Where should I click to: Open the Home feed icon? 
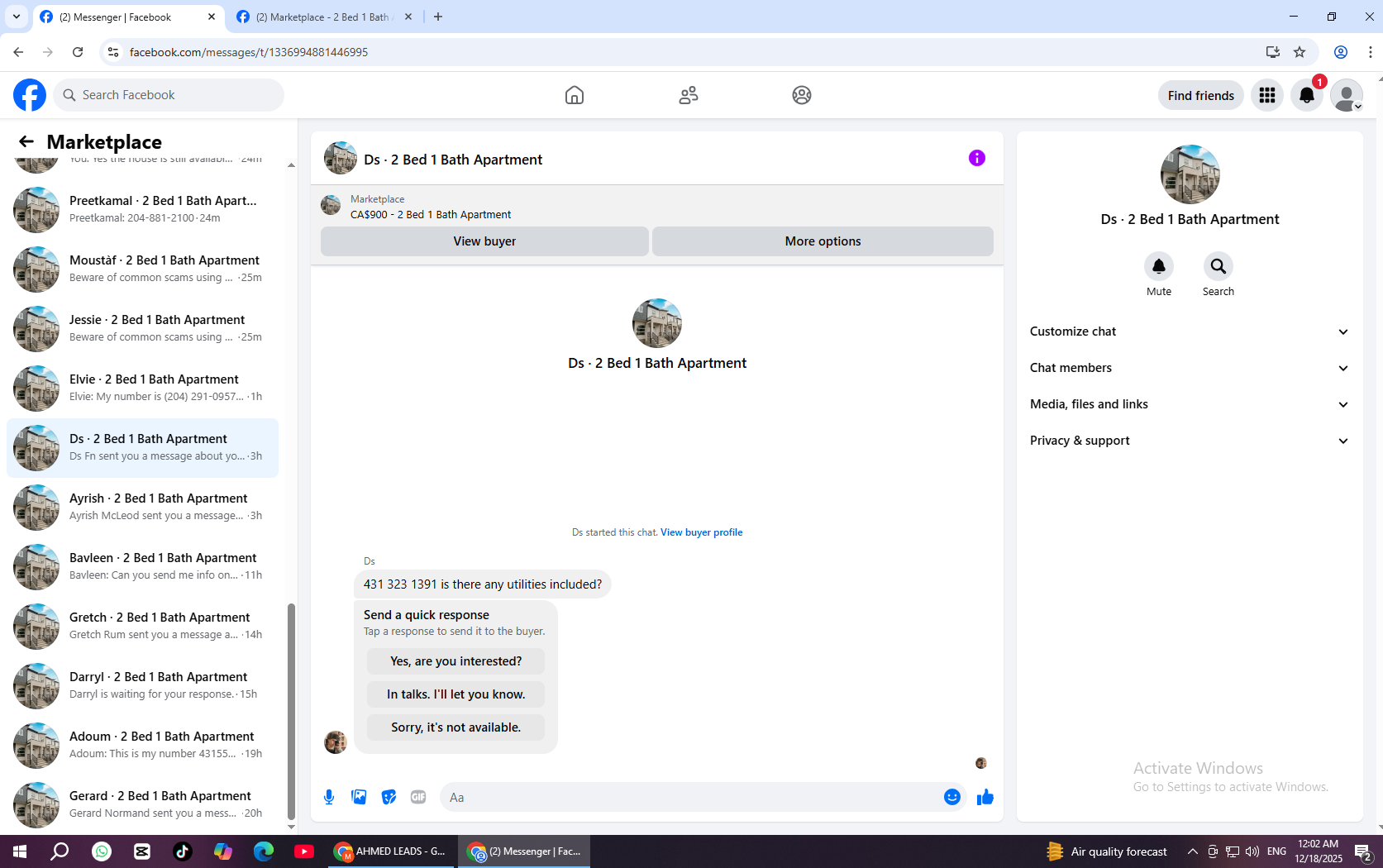pos(575,95)
